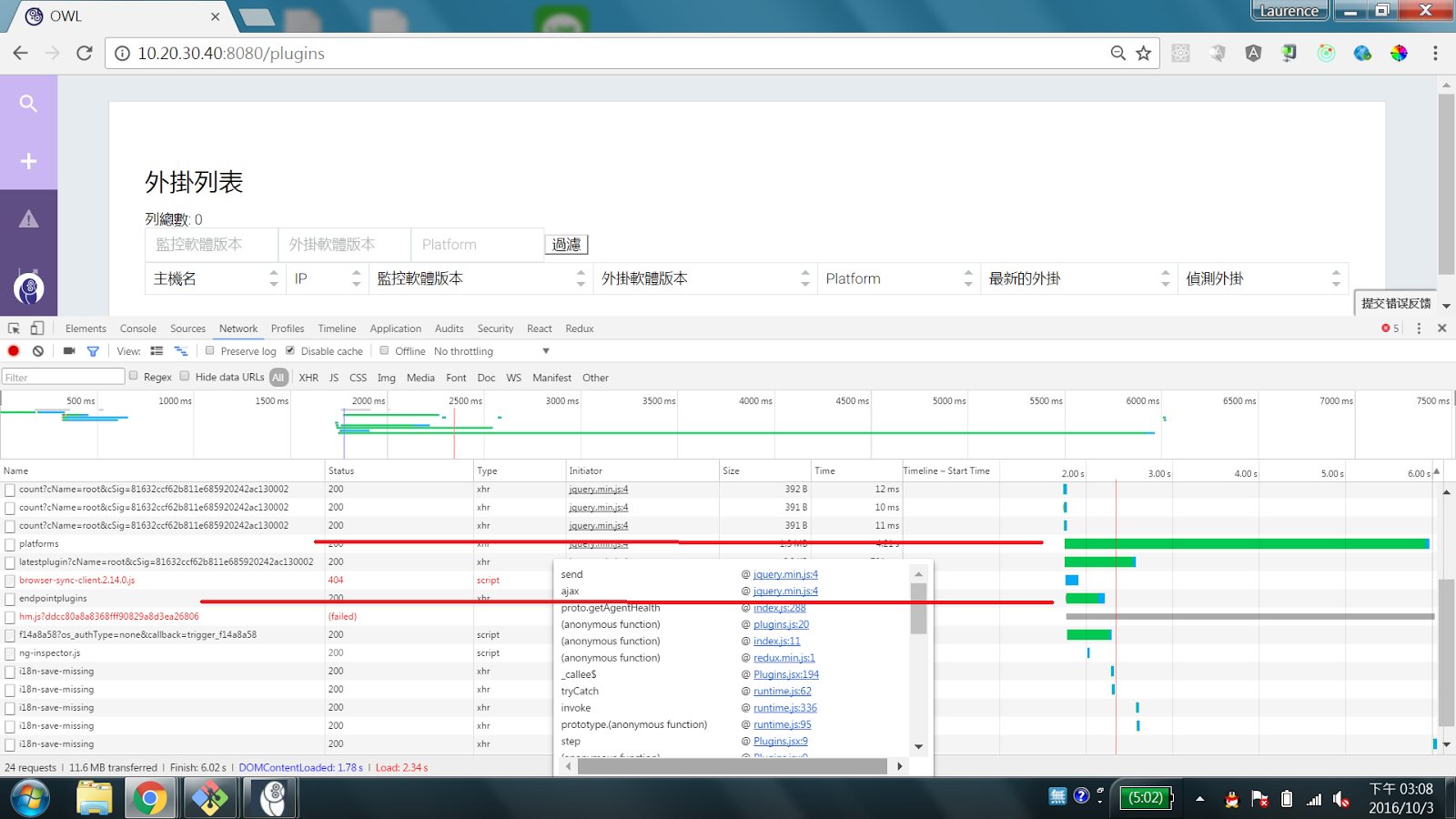Image resolution: width=1456 pixels, height=819 pixels.
Task: Click vertical scrollbar of call stack popup
Action: [918, 608]
